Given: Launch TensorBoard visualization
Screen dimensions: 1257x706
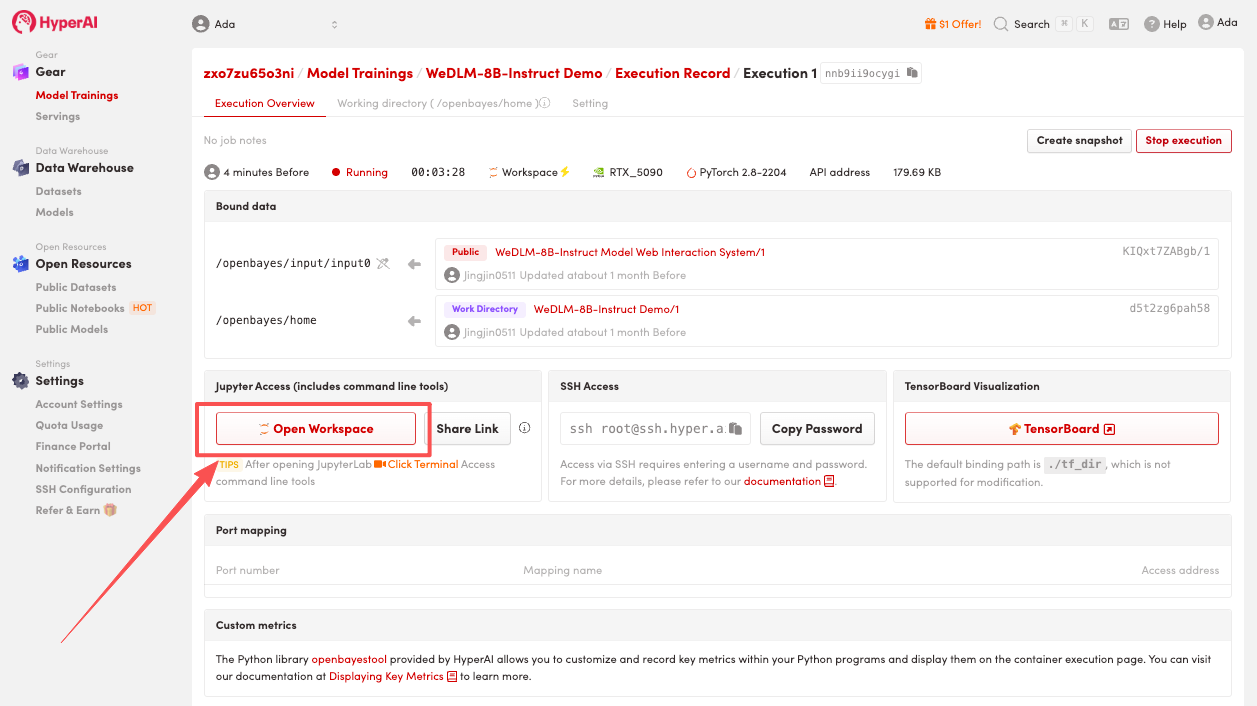Looking at the screenshot, I should (1061, 429).
